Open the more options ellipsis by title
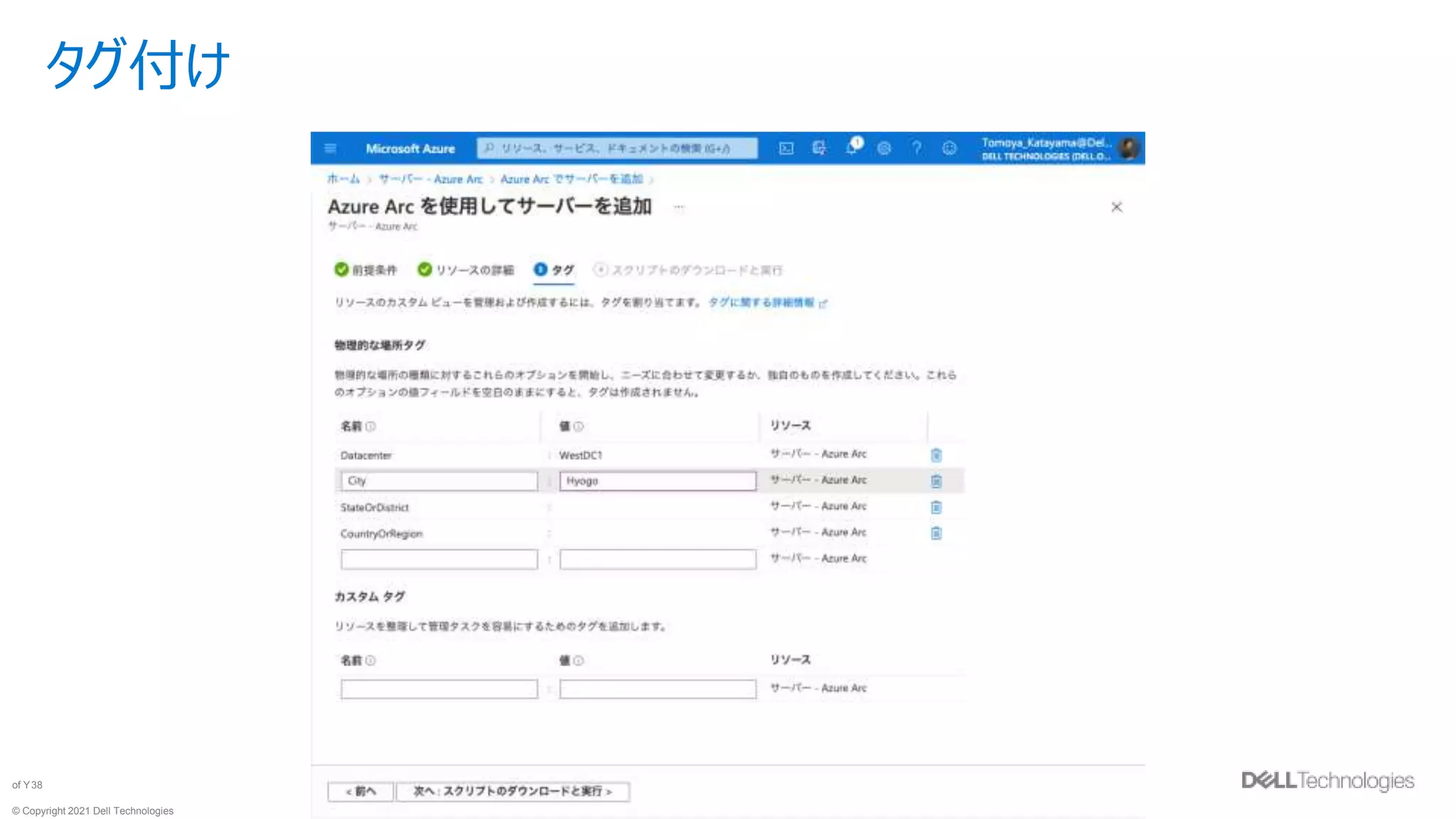The image size is (1456, 819). [679, 207]
